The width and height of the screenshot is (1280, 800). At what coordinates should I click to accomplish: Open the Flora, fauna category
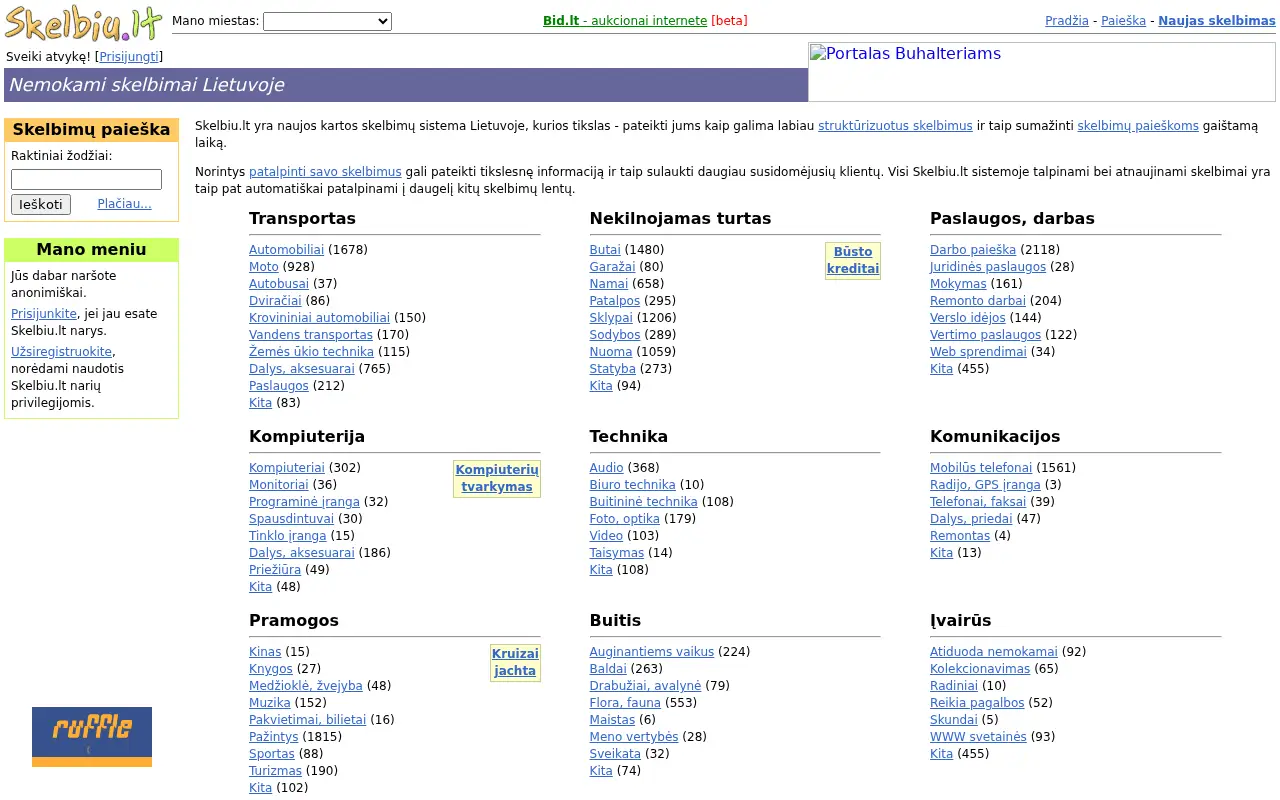point(626,703)
